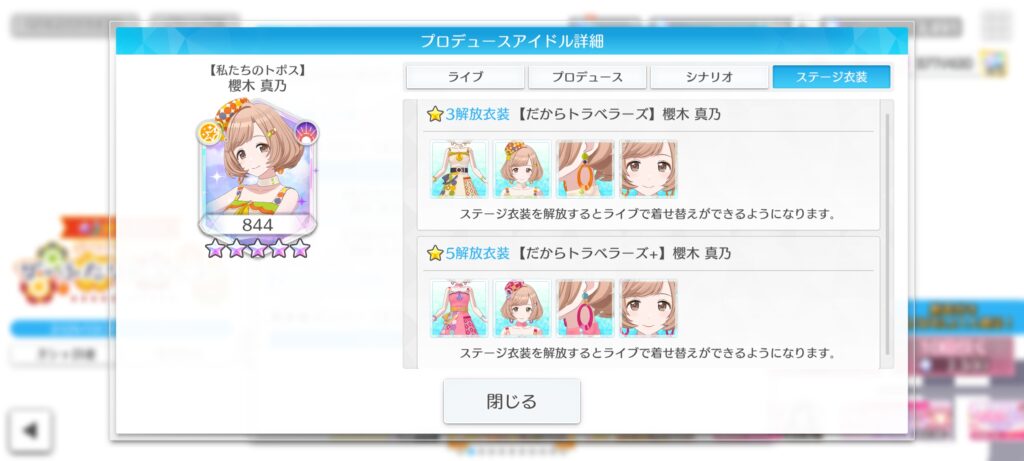Switch to the ライブ tab
This screenshot has height=461, width=1024.
pos(465,77)
